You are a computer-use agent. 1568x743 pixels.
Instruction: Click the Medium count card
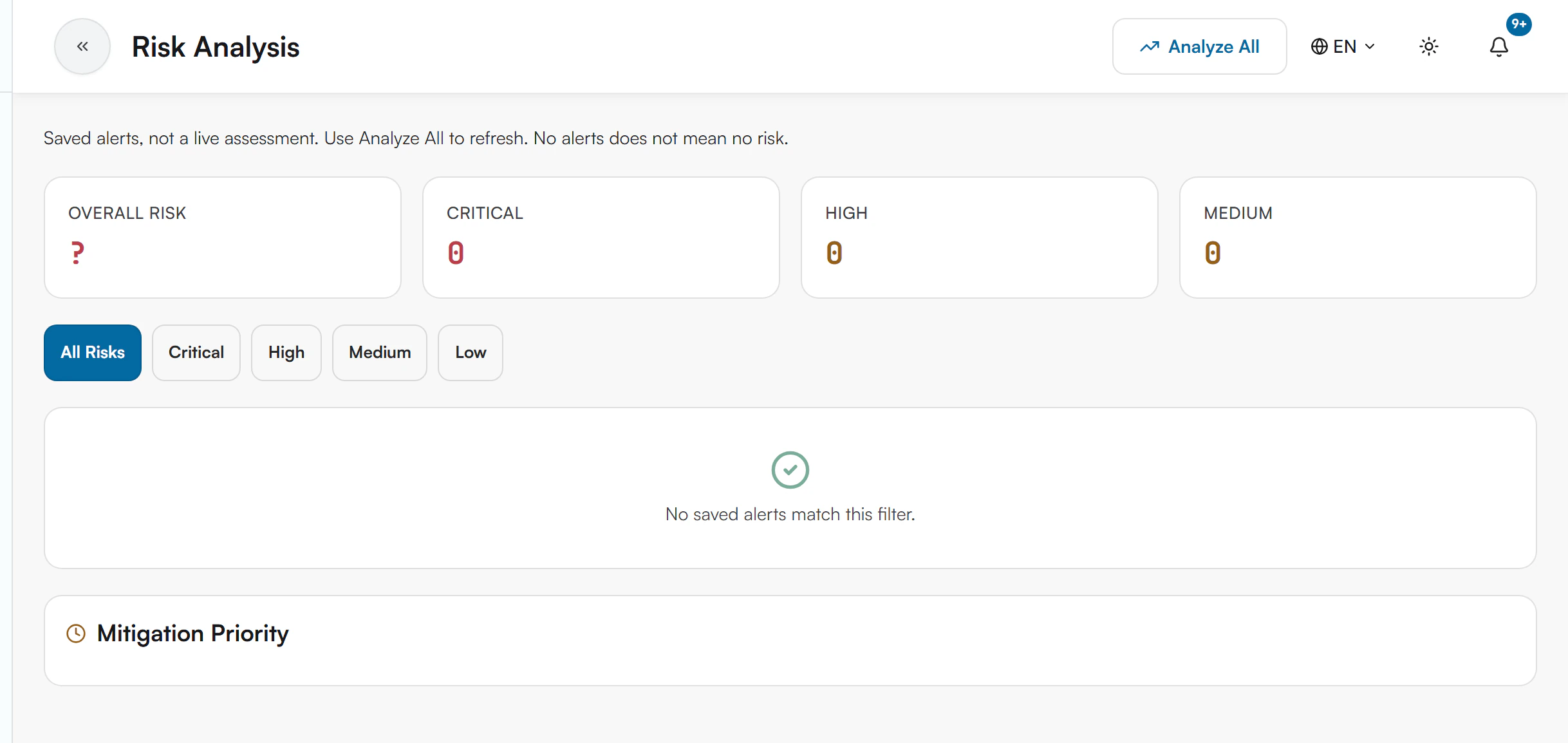pyautogui.click(x=1358, y=238)
